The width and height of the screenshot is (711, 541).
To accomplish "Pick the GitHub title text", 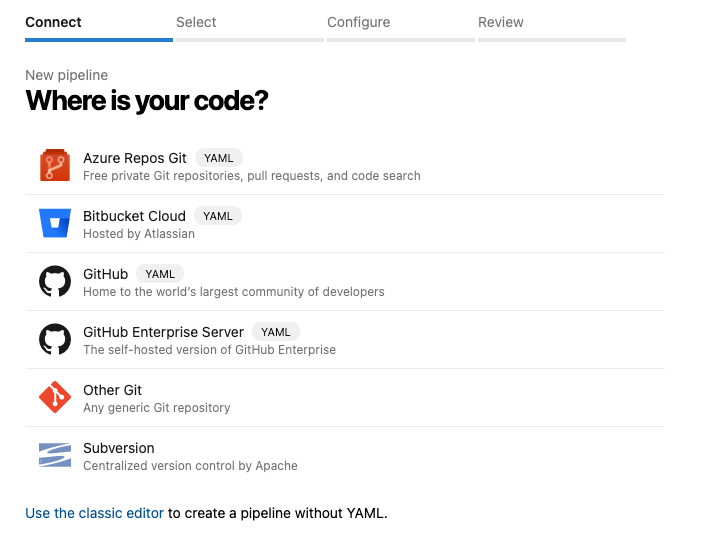I will click(106, 274).
